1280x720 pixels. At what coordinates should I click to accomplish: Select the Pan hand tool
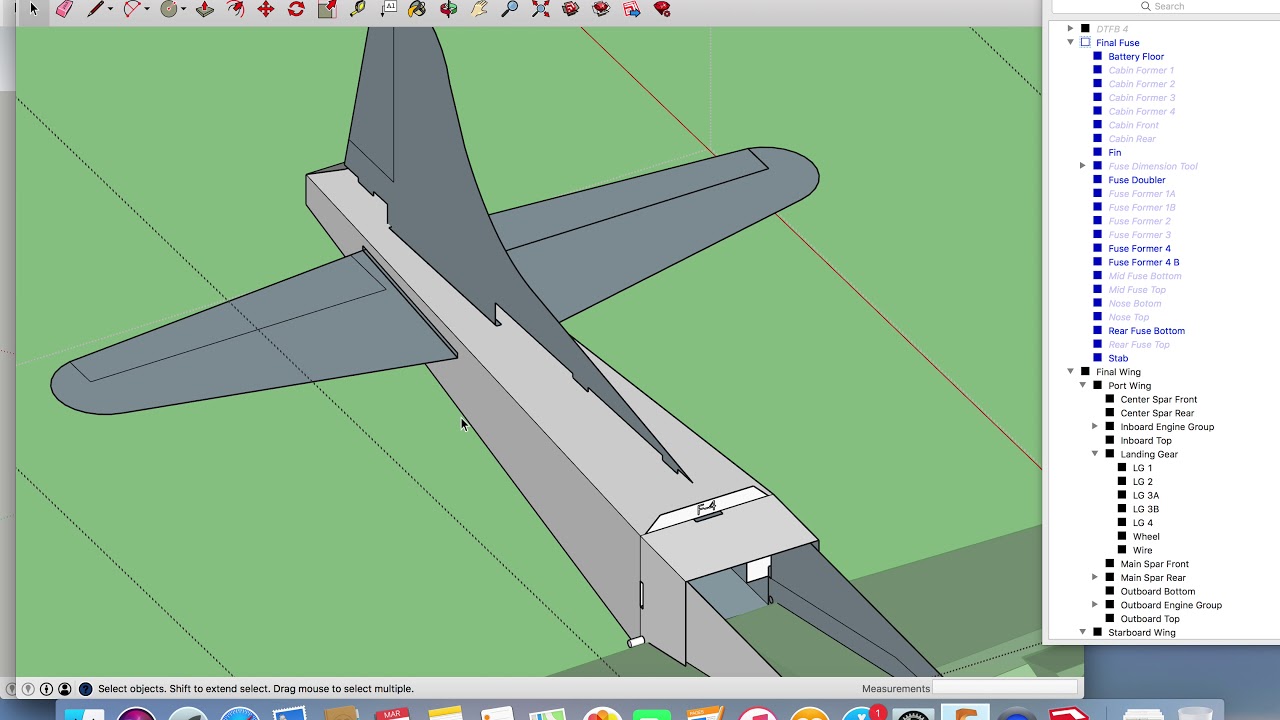479,9
